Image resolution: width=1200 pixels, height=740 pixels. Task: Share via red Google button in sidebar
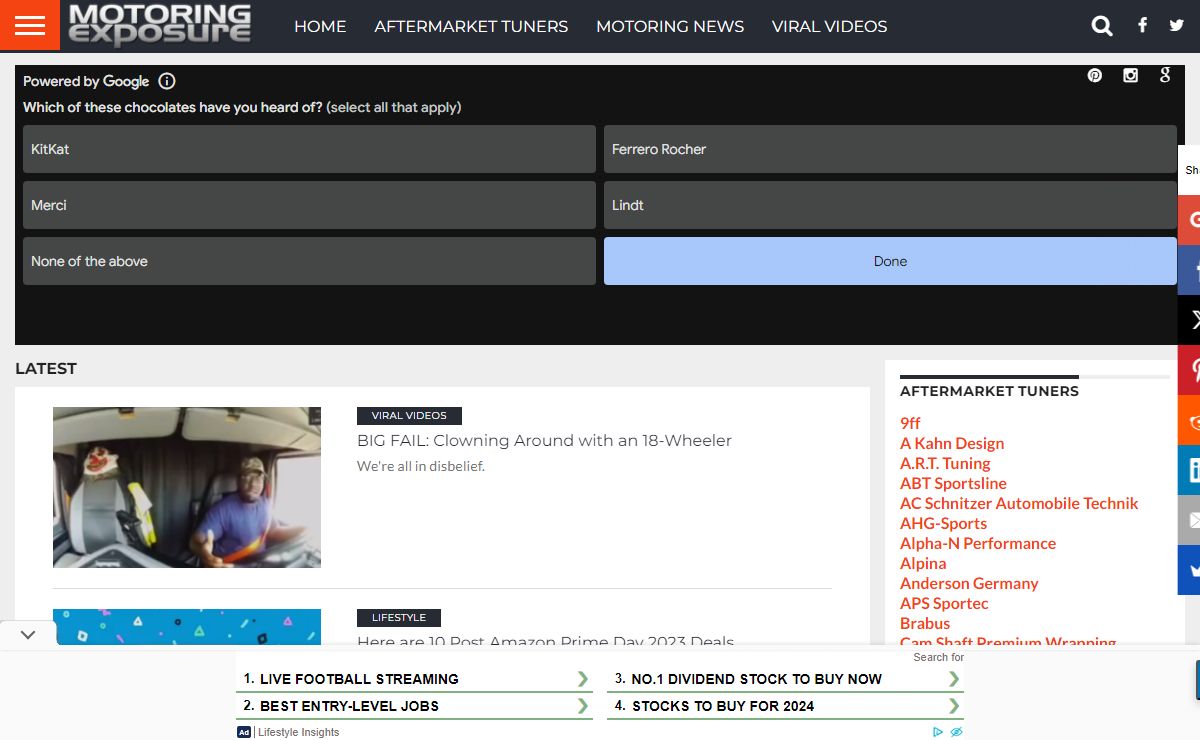(1189, 220)
